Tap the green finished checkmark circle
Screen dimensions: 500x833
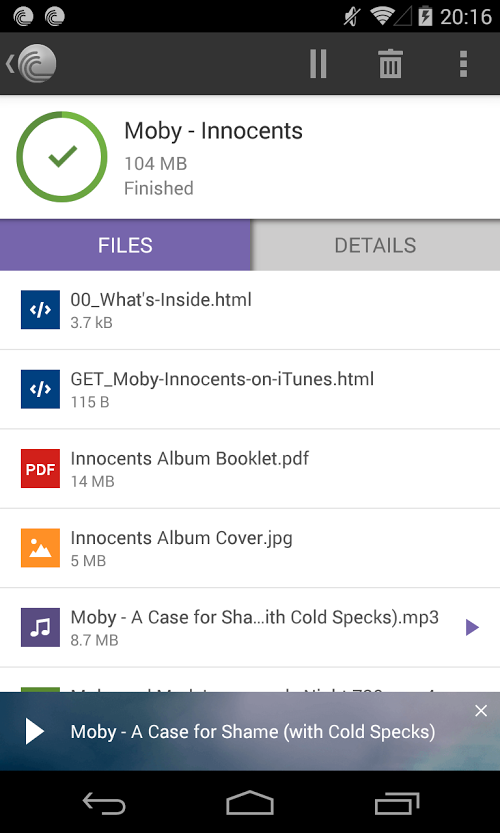point(62,157)
